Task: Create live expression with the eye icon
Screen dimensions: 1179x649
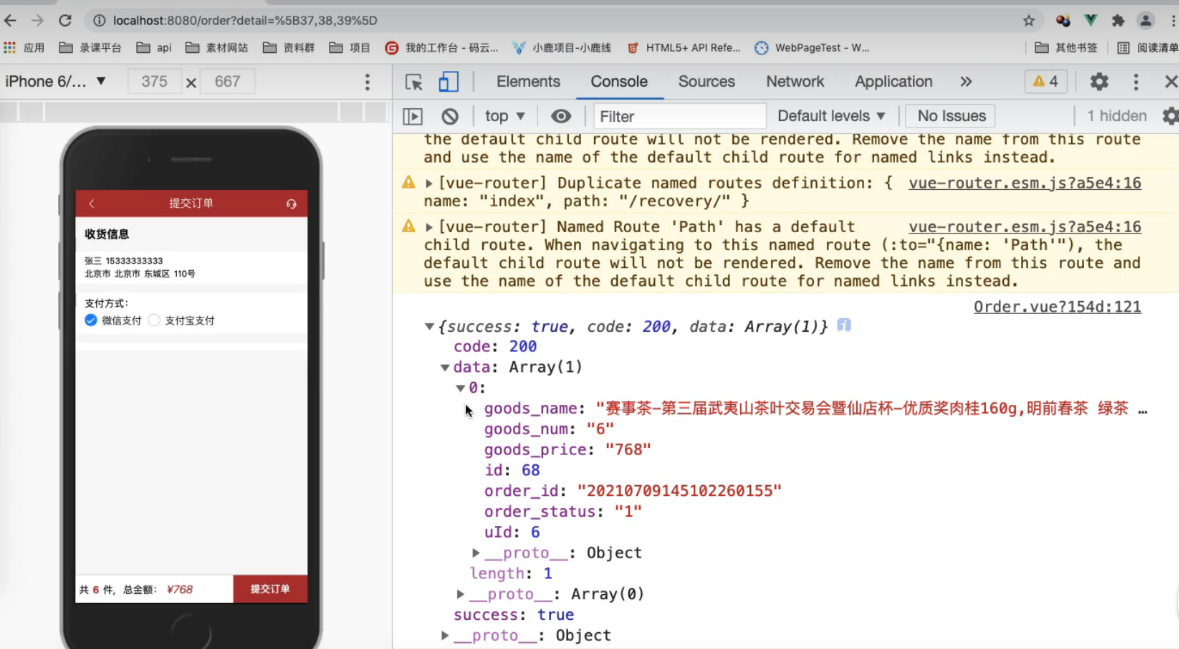Action: (x=561, y=117)
